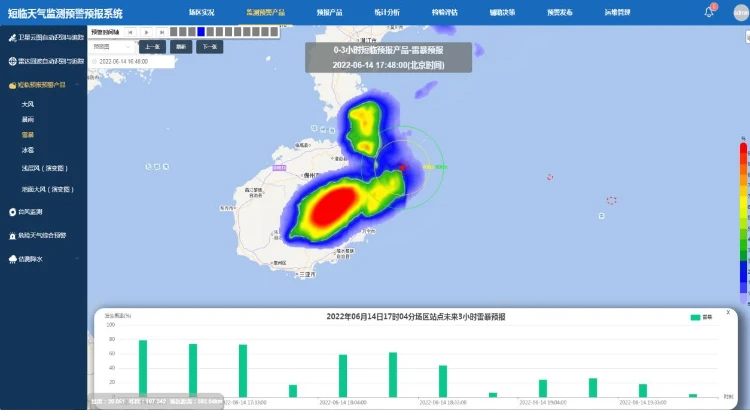Click the notification bell icon
The image size is (750, 420).
pyautogui.click(x=710, y=12)
